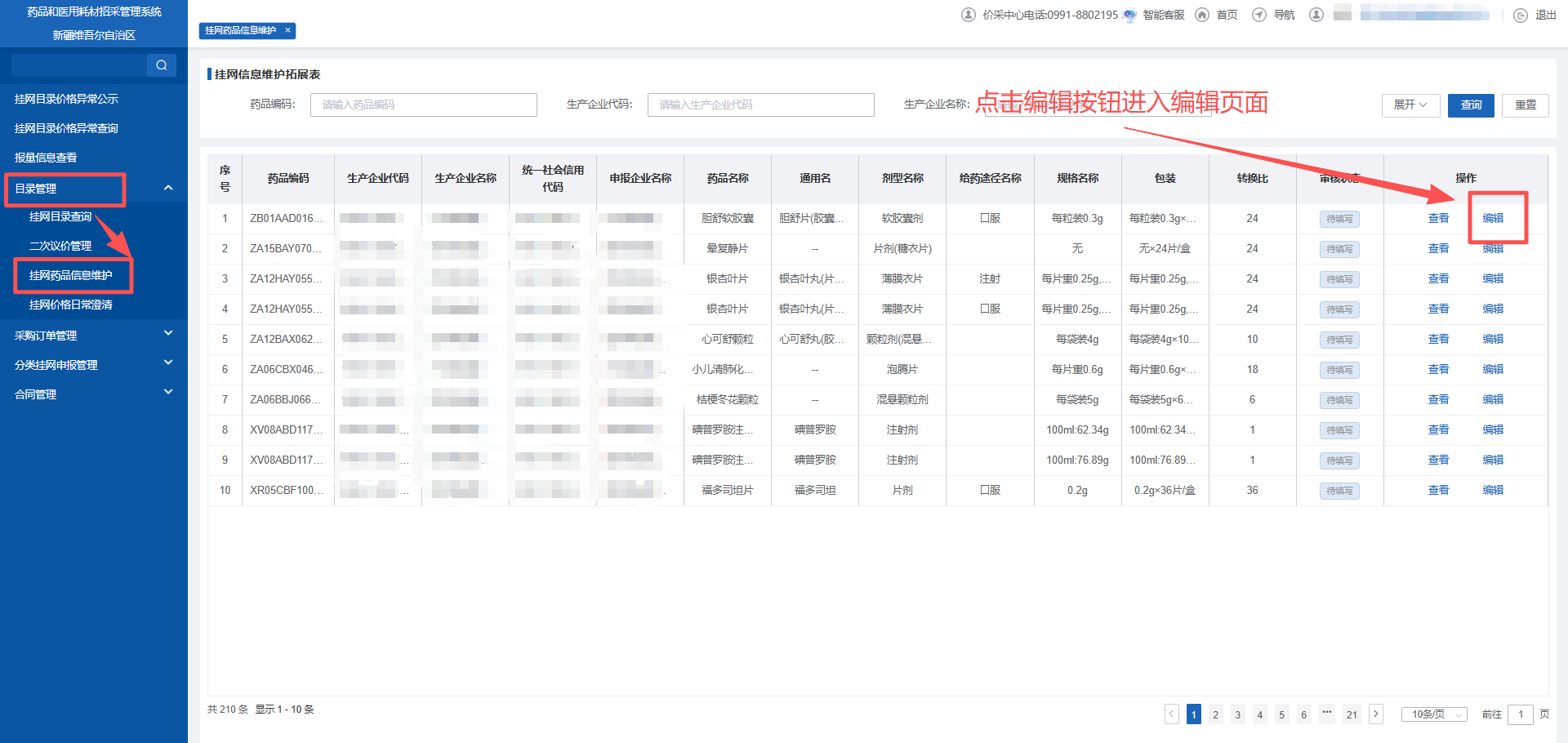Collapse the 目录管理 sidebar menu
The height and width of the screenshot is (743, 1568).
[x=168, y=189]
